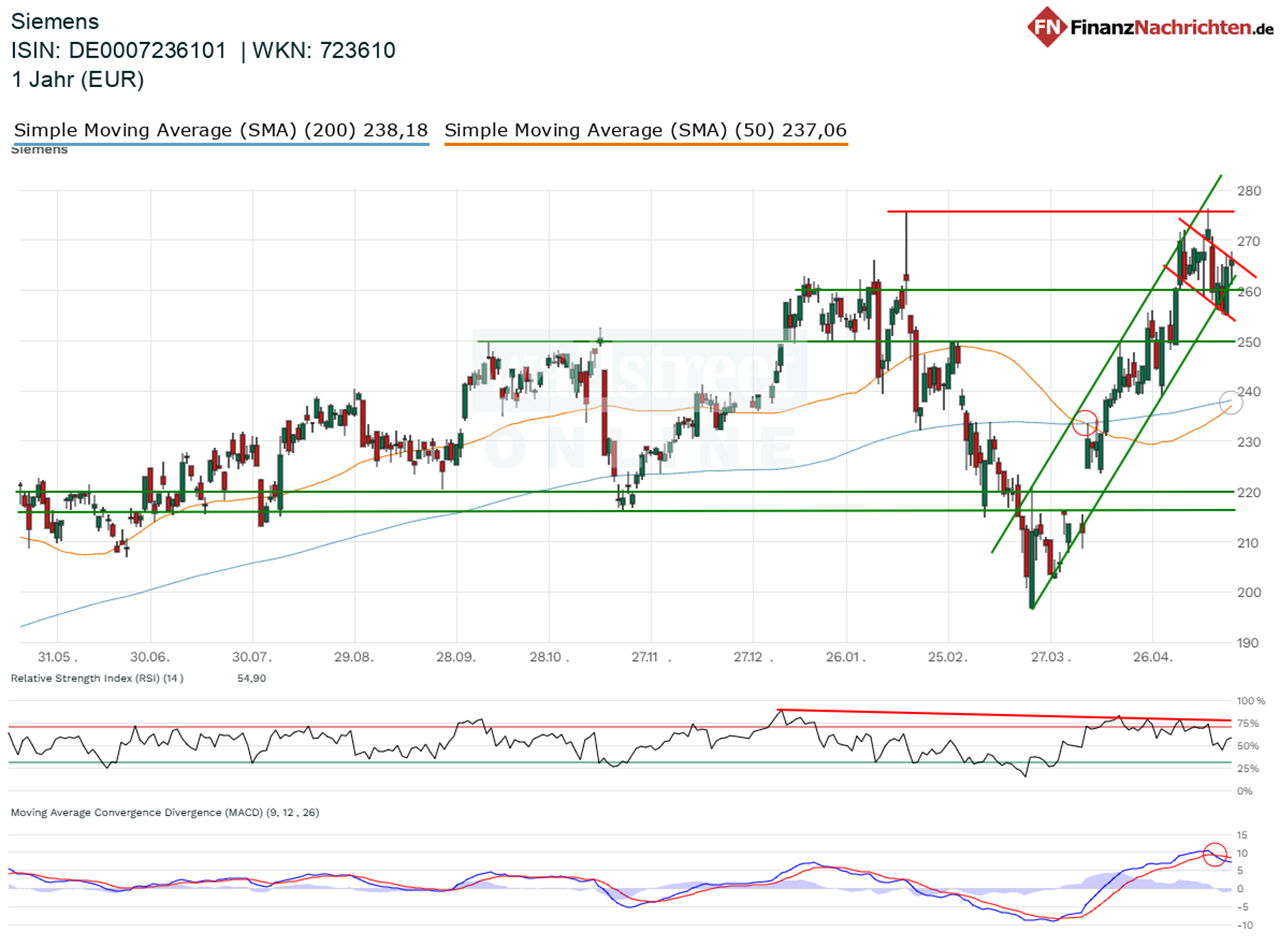Select the 27.03. date on the time axis
The height and width of the screenshot is (940, 1280).
(1051, 659)
